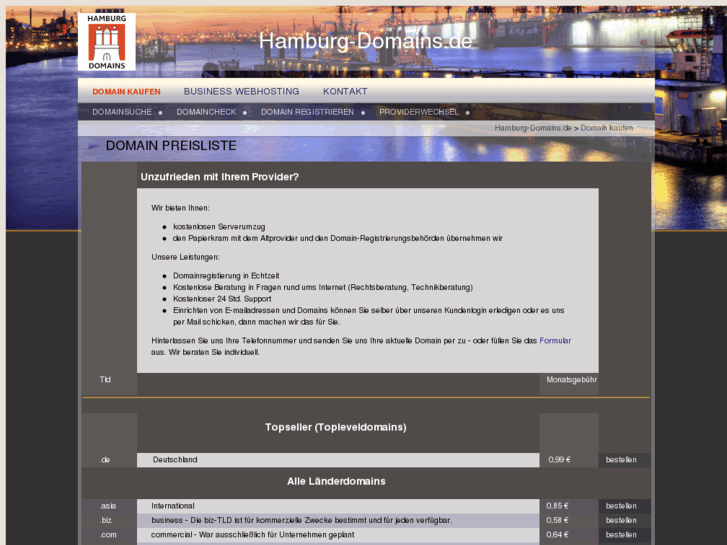Click the 0,85 € price
The height and width of the screenshot is (545, 727).
tap(557, 506)
